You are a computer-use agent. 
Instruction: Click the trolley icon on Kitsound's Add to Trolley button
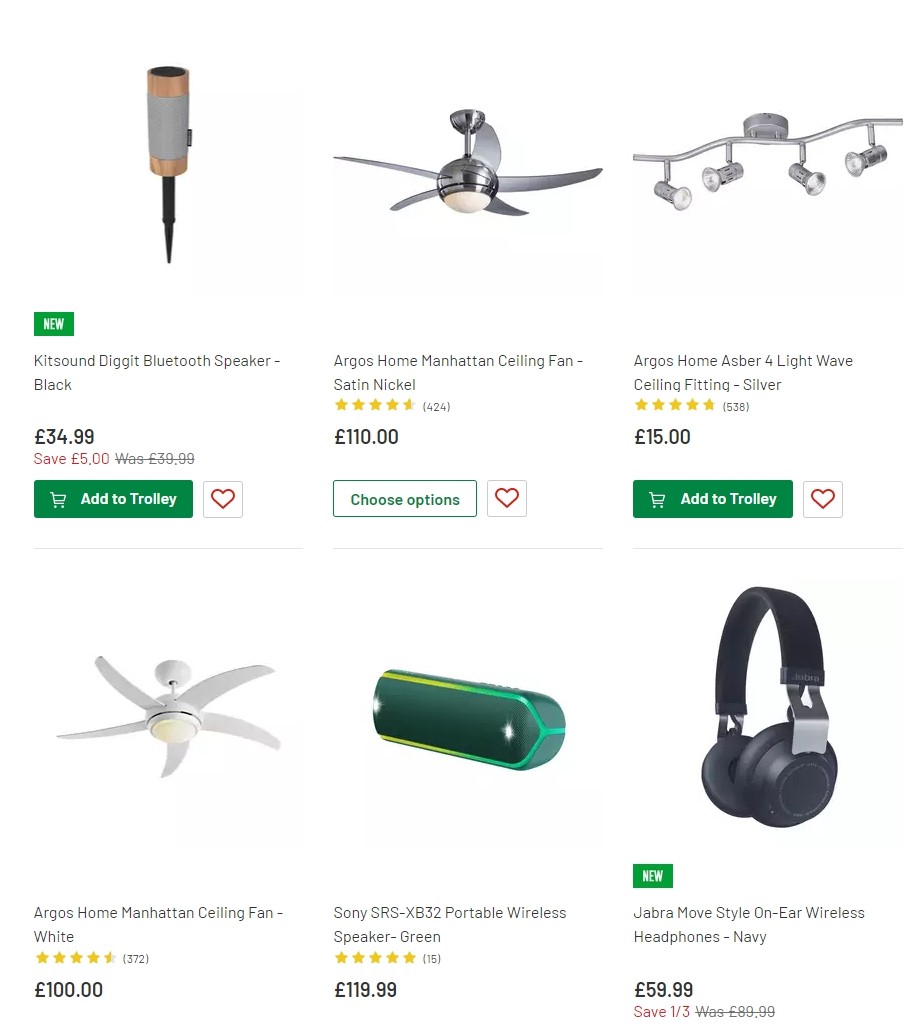pyautogui.click(x=57, y=499)
